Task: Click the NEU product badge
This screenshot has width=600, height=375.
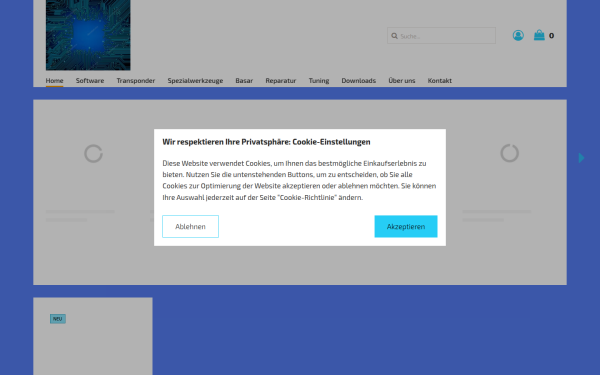Action: point(58,319)
